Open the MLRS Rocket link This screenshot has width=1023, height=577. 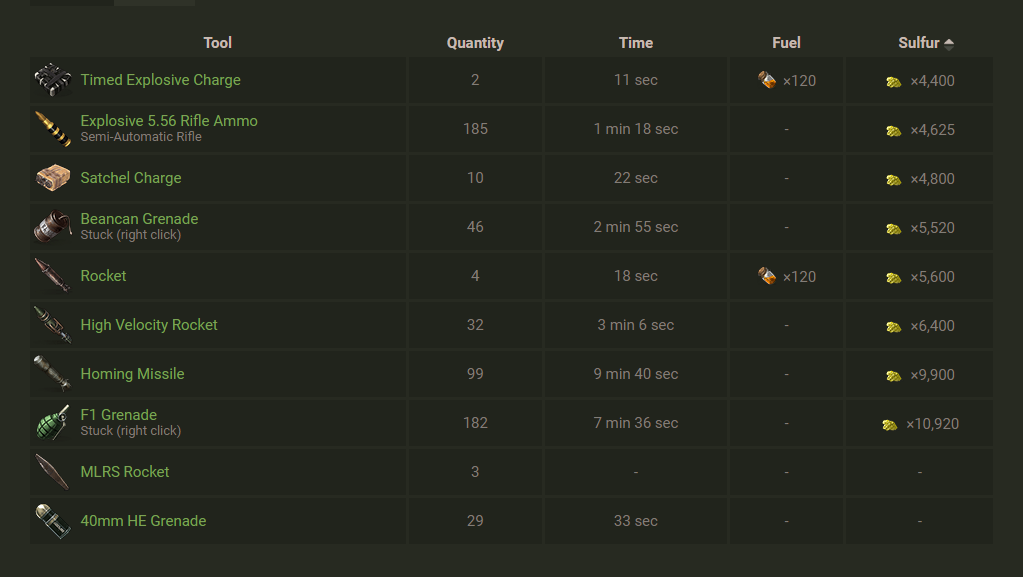[x=125, y=472]
